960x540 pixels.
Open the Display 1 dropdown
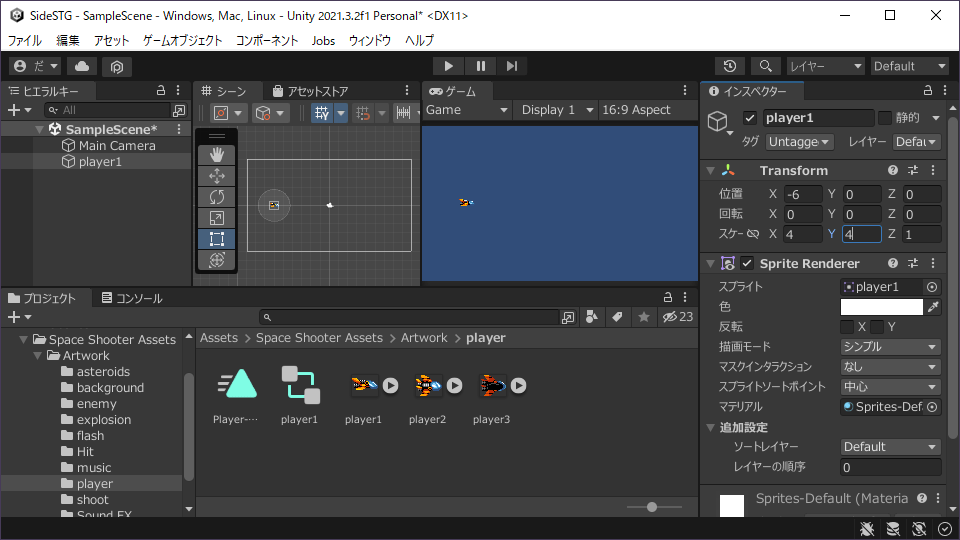click(x=556, y=110)
